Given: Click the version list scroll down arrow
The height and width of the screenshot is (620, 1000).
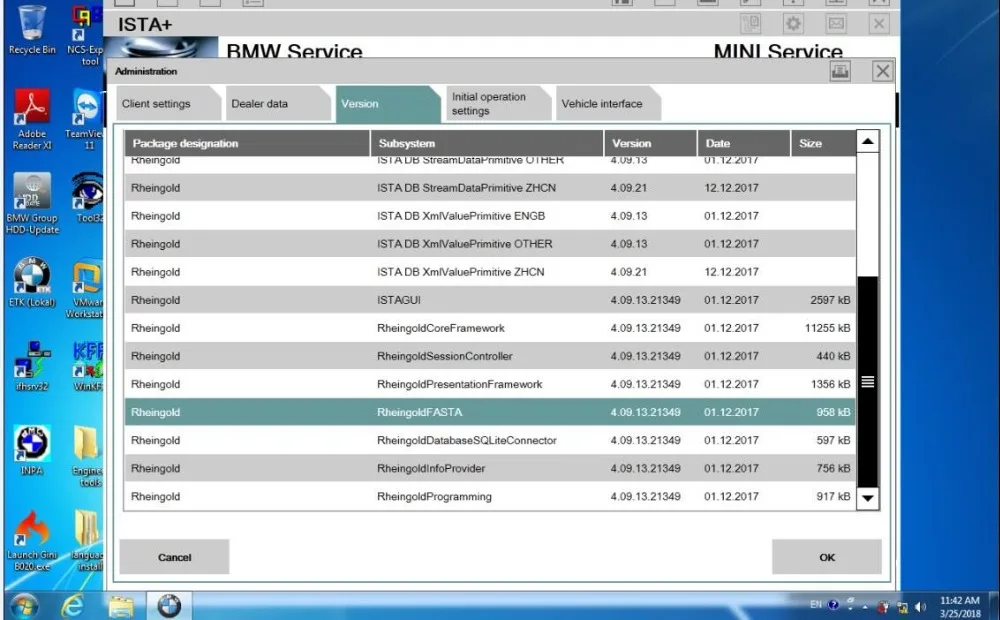Looking at the screenshot, I should point(867,498).
